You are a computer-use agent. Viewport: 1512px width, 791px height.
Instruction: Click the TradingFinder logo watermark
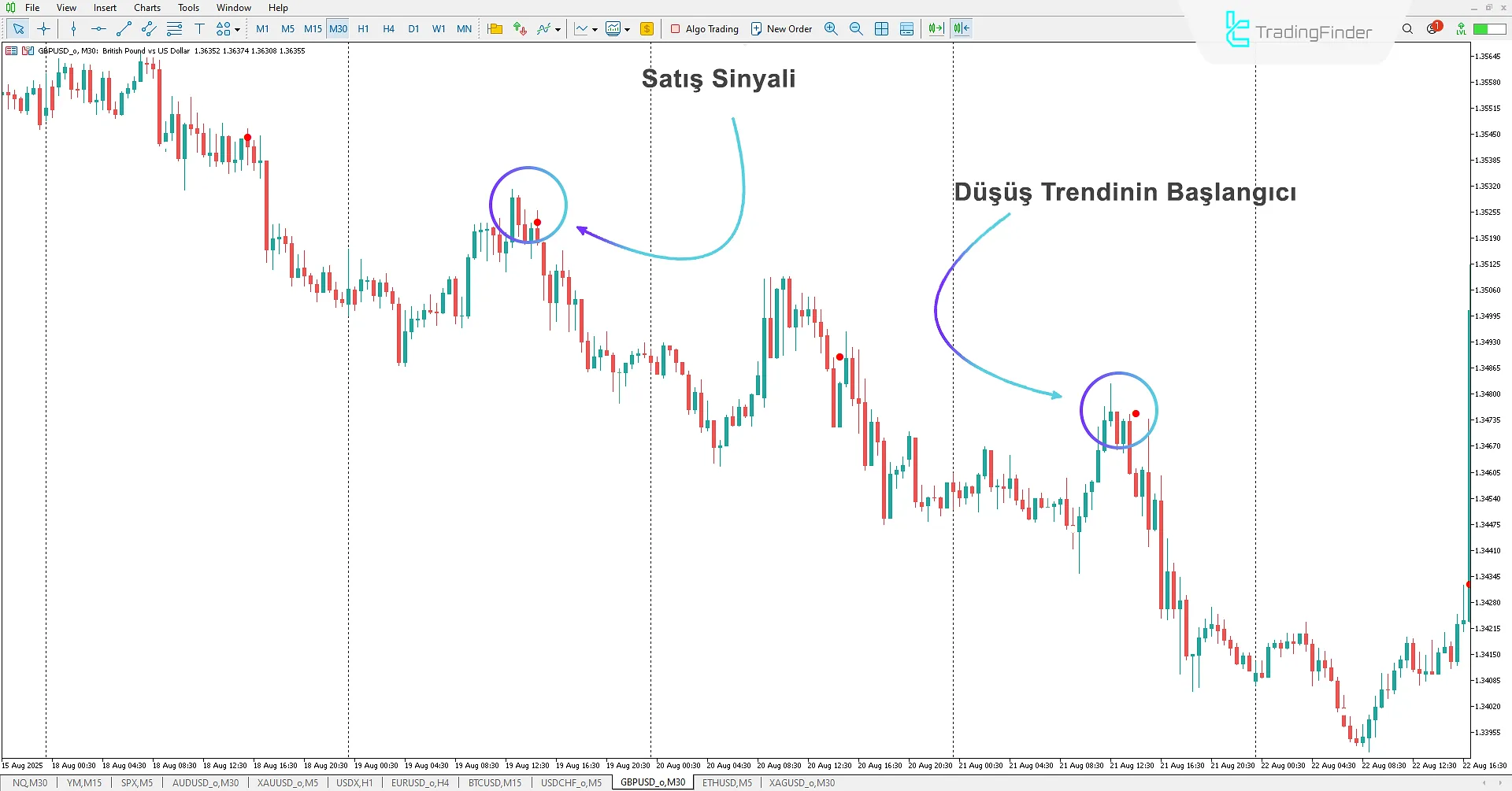[1298, 31]
